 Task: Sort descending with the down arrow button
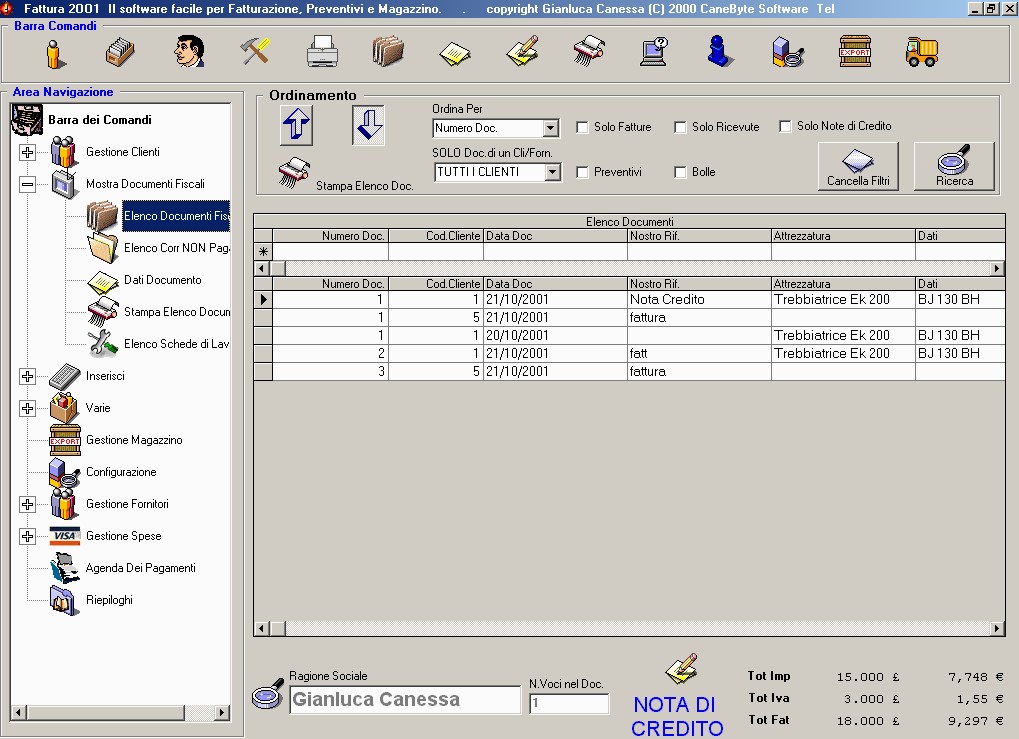click(x=368, y=124)
